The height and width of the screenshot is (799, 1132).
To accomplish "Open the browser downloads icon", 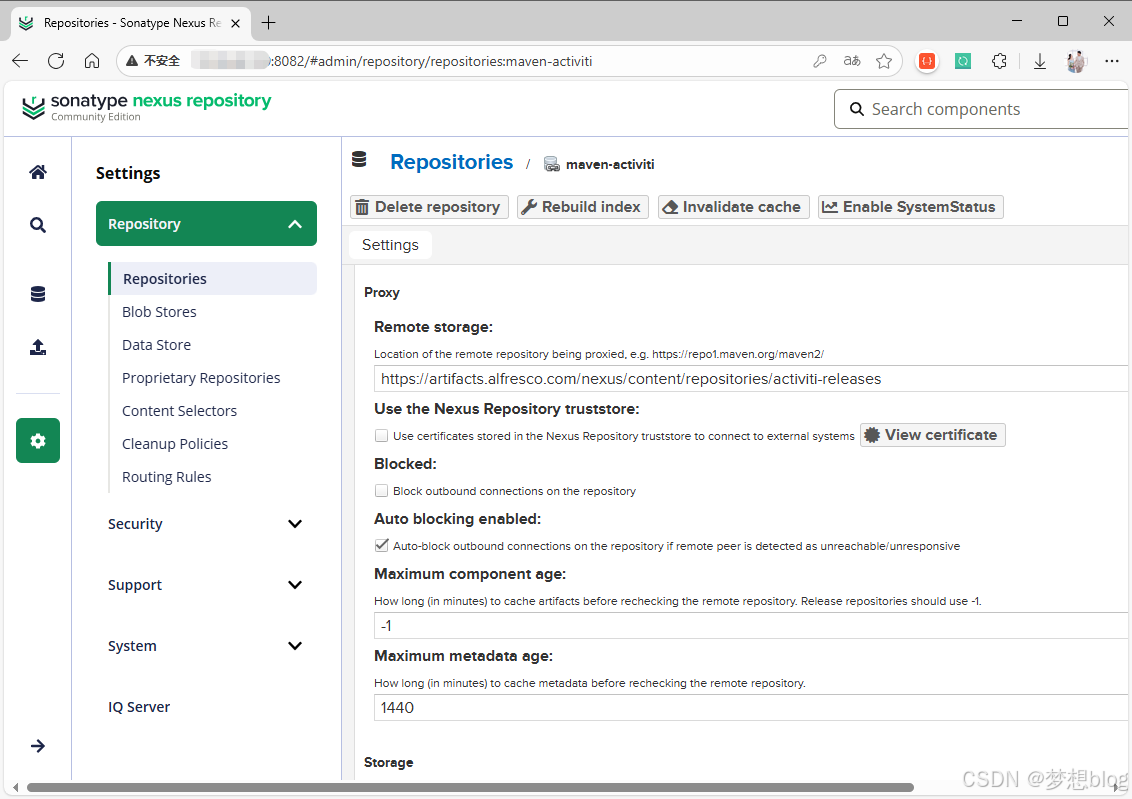I will [x=1040, y=61].
